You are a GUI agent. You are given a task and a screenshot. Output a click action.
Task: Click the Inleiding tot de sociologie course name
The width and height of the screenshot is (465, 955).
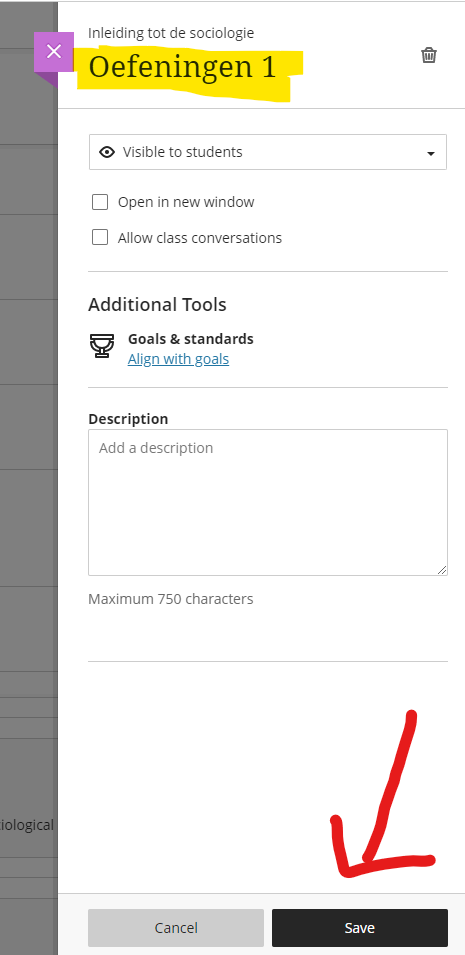(171, 33)
